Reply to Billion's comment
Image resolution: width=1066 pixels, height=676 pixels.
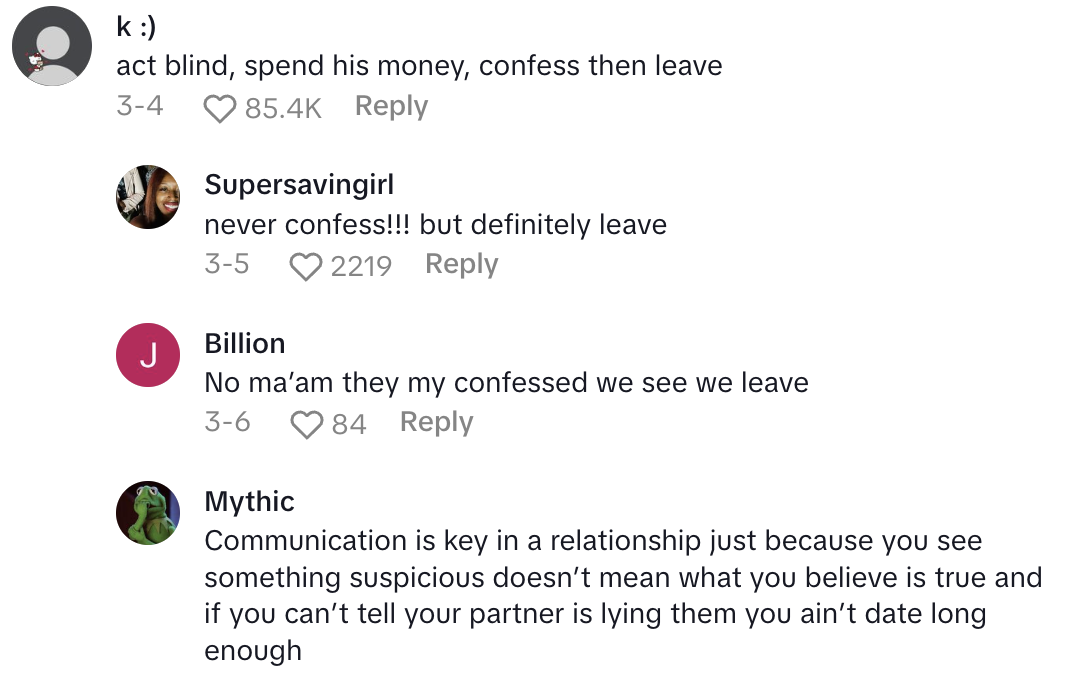[x=436, y=422]
